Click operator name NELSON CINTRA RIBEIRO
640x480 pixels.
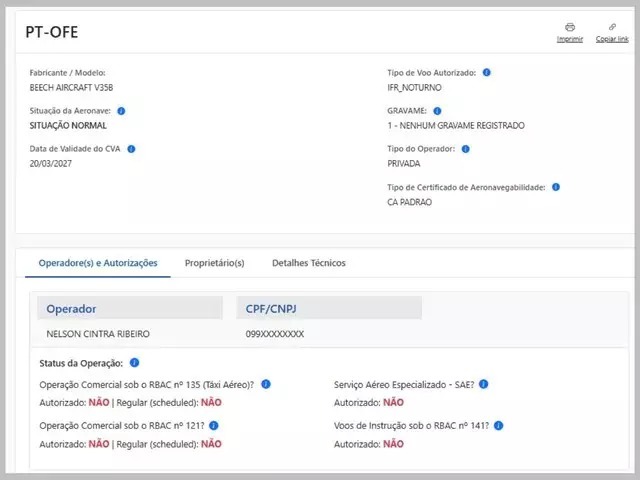98,333
